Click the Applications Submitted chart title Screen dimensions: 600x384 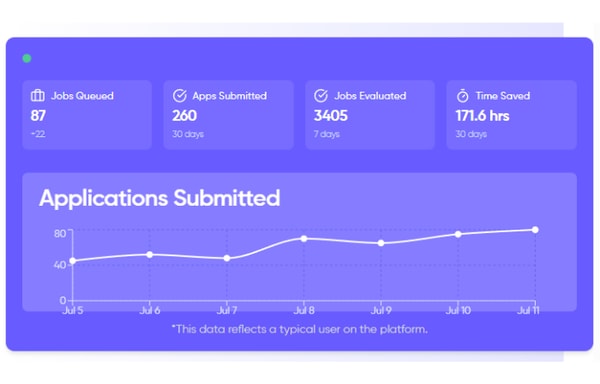160,199
